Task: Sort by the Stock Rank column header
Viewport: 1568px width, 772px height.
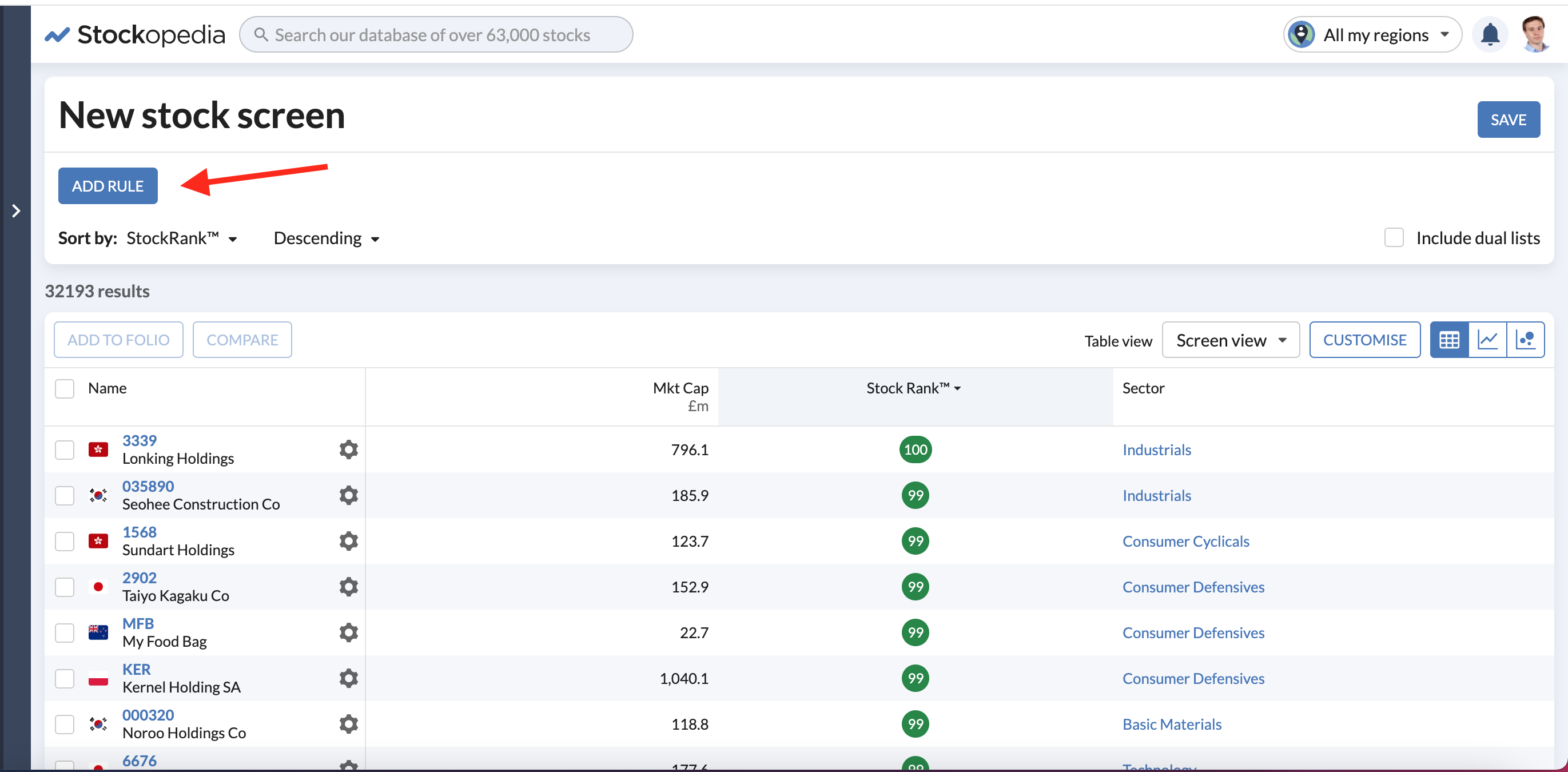Action: (x=913, y=388)
